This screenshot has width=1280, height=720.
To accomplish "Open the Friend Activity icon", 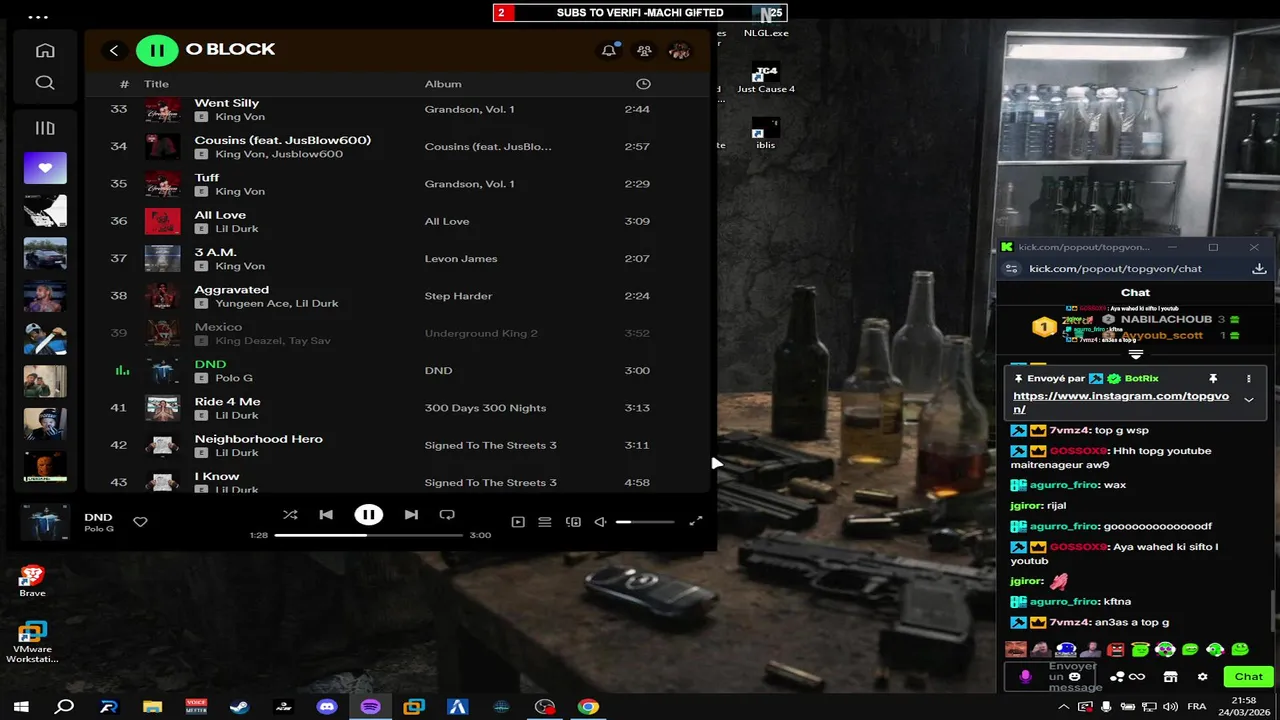I will pyautogui.click(x=645, y=50).
